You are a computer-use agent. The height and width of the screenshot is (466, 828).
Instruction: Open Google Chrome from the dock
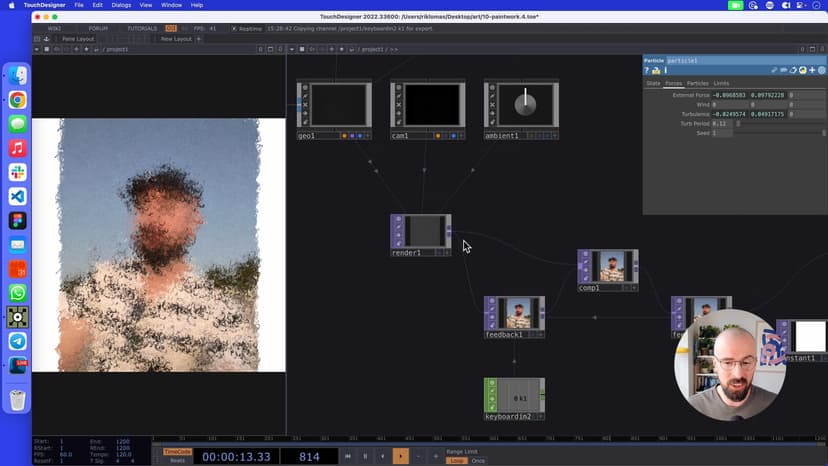tap(17, 100)
